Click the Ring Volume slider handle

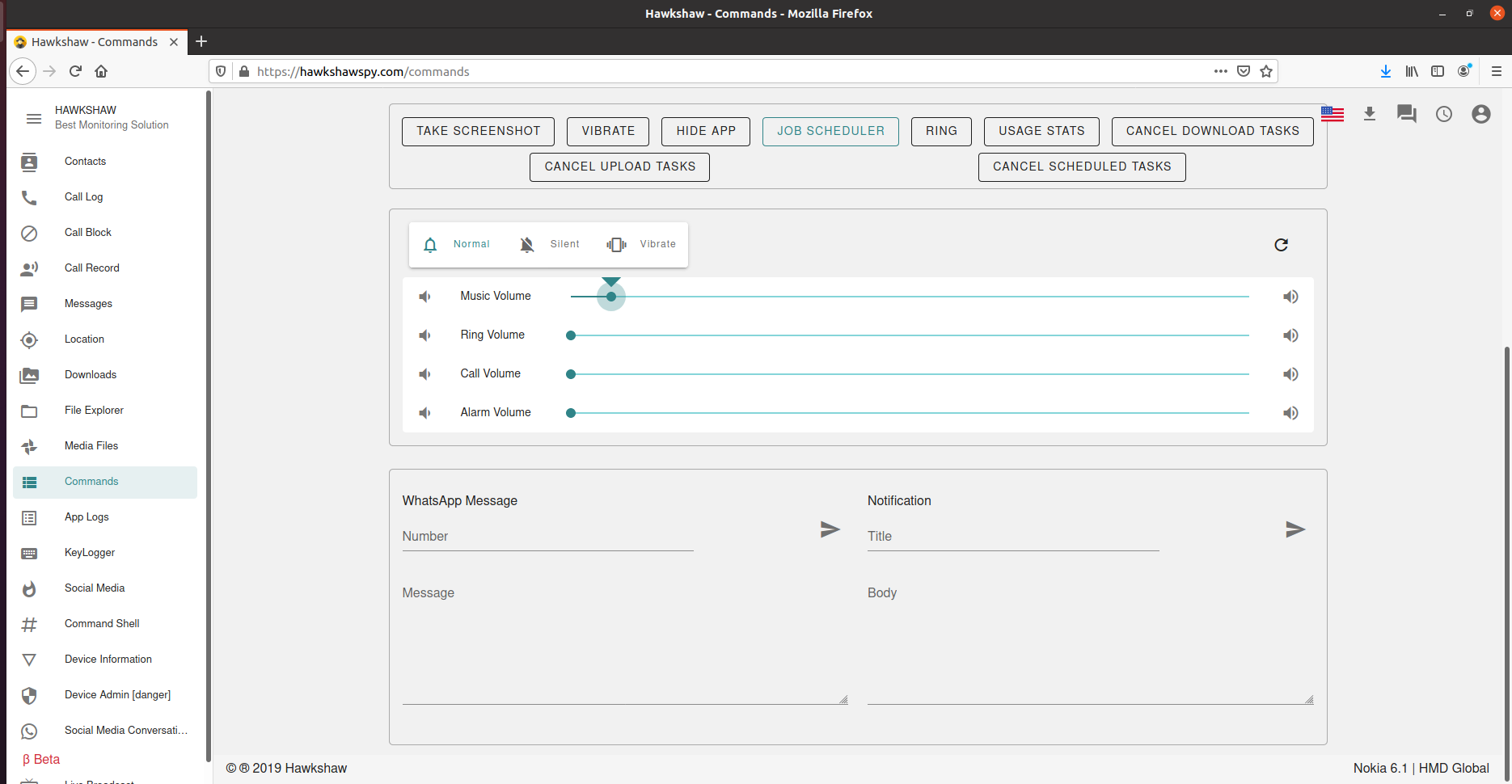(571, 335)
